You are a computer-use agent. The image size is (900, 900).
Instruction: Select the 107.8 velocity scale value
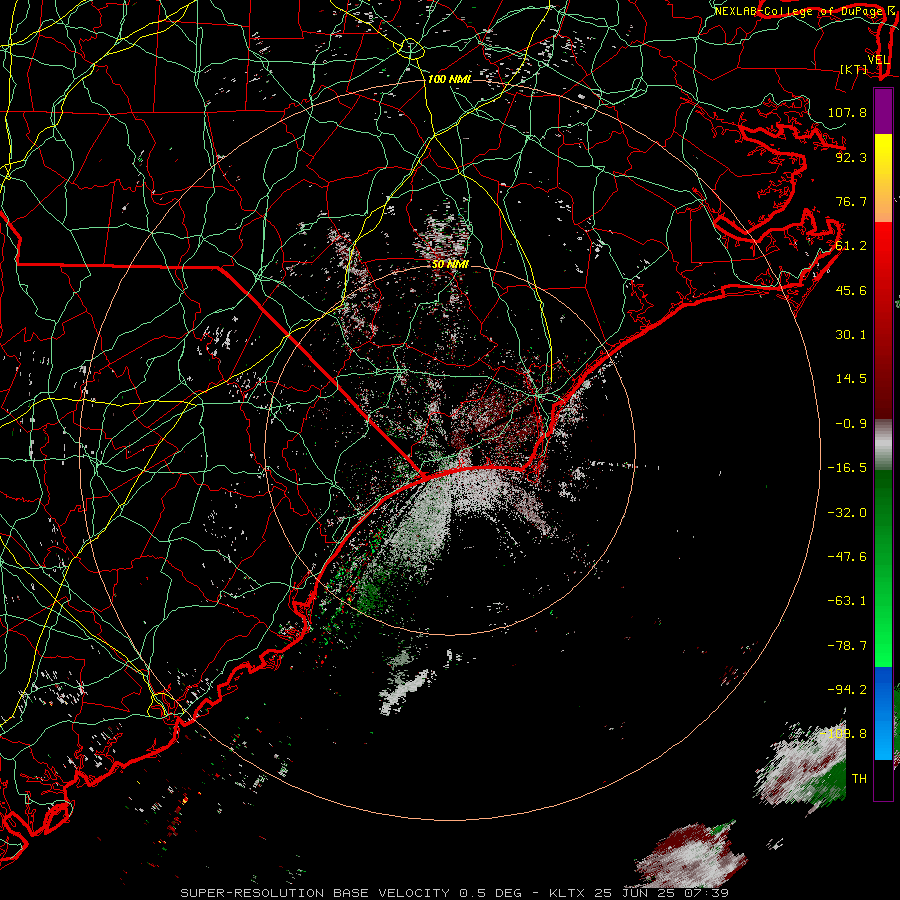[x=847, y=112]
